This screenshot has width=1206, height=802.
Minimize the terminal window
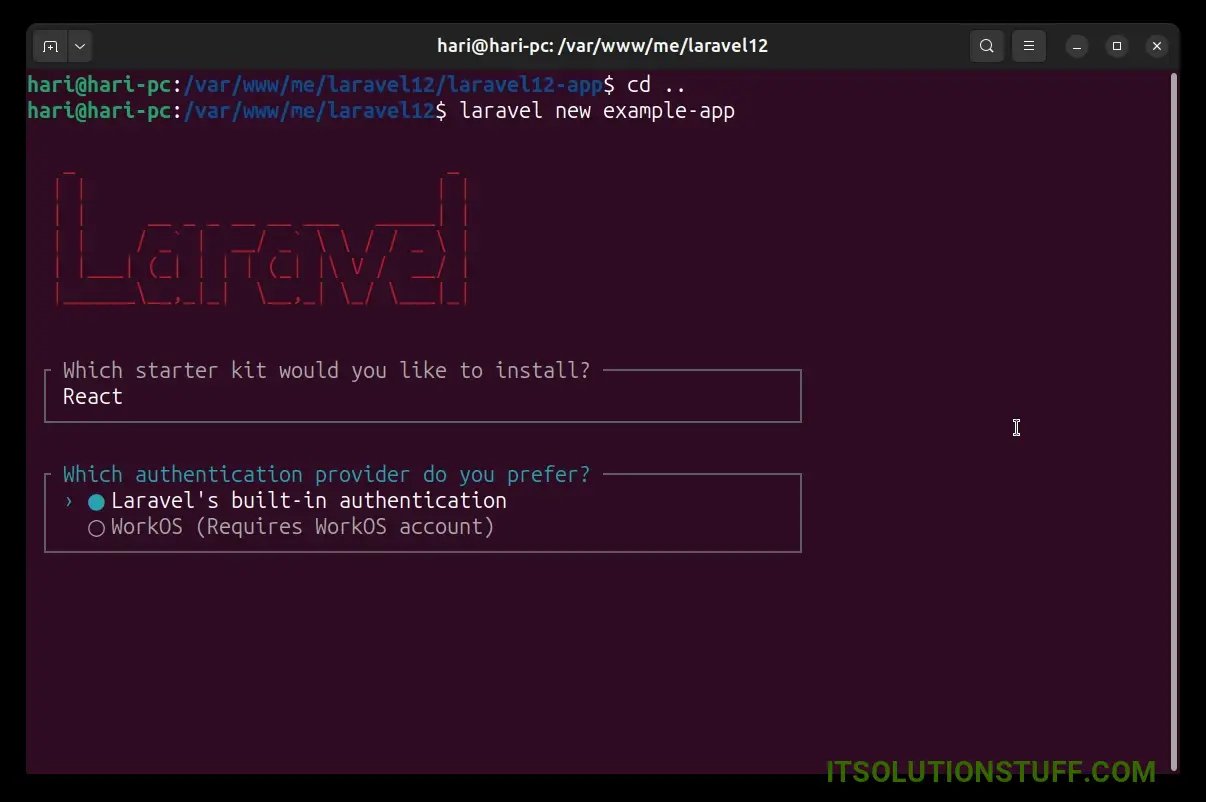pos(1077,46)
